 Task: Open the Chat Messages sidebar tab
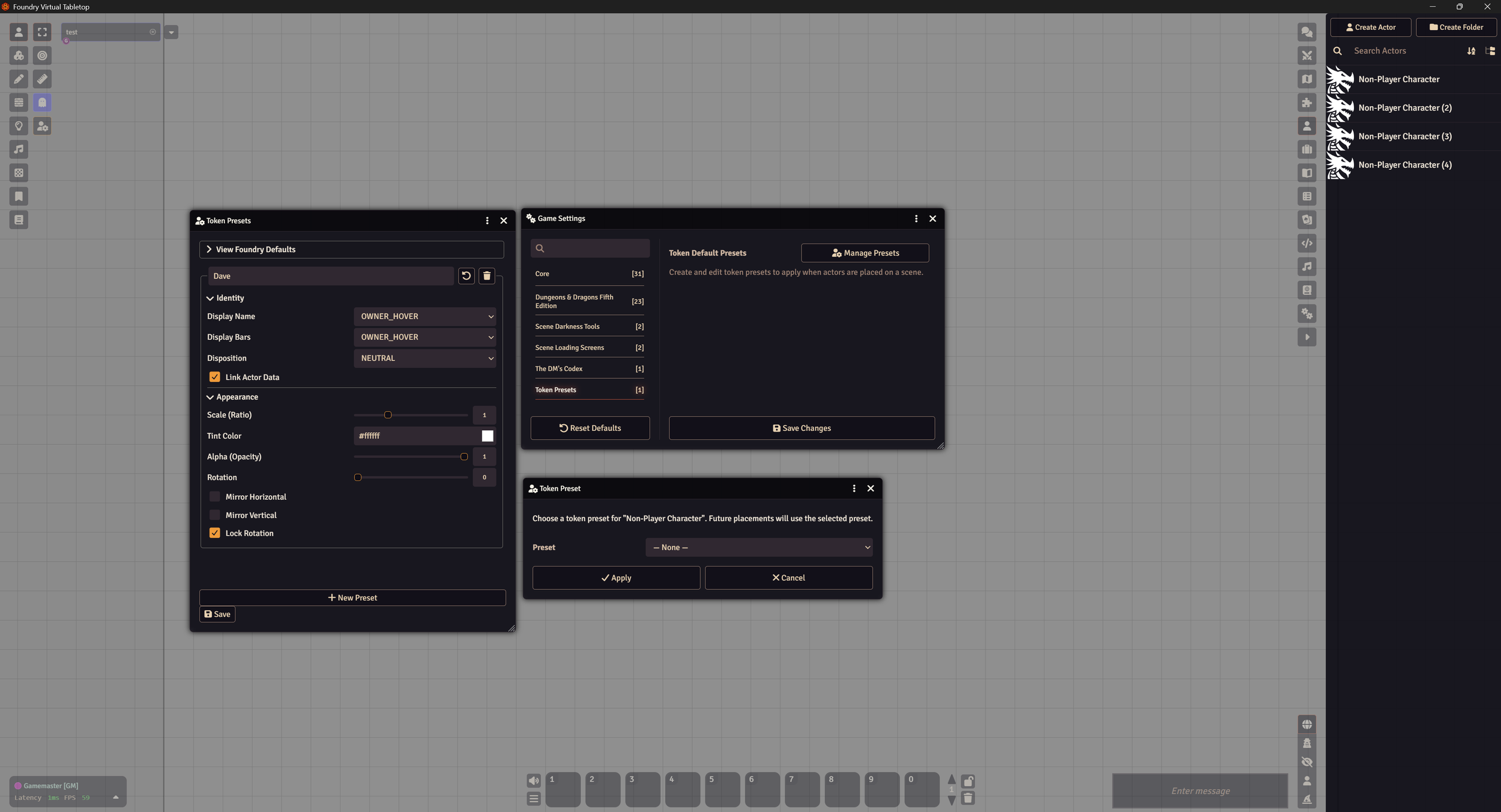(1306, 32)
